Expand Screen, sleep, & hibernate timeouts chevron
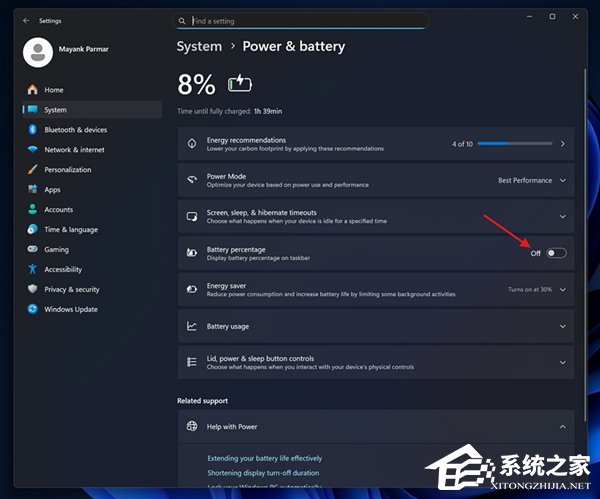 point(562,217)
